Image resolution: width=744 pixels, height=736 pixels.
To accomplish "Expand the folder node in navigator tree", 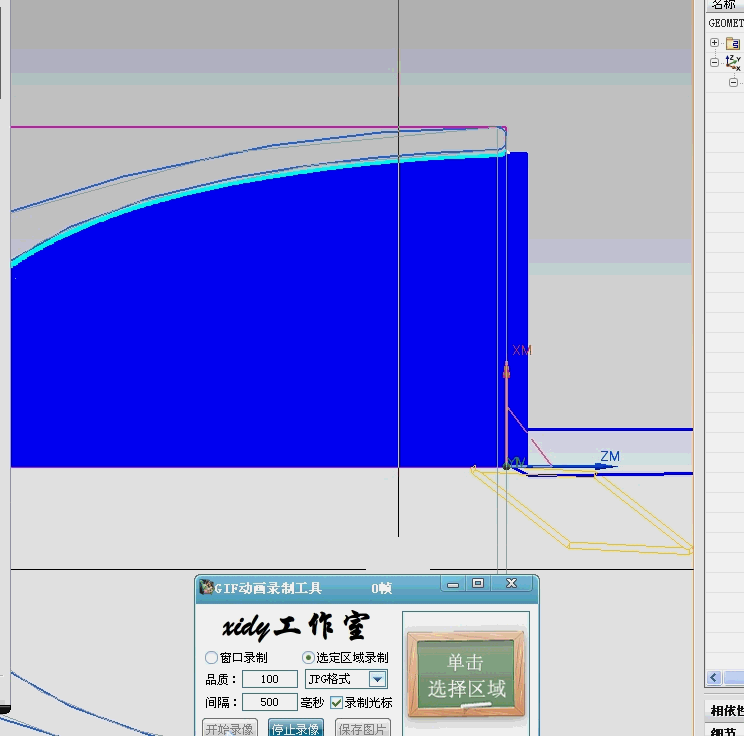I will coord(714,43).
